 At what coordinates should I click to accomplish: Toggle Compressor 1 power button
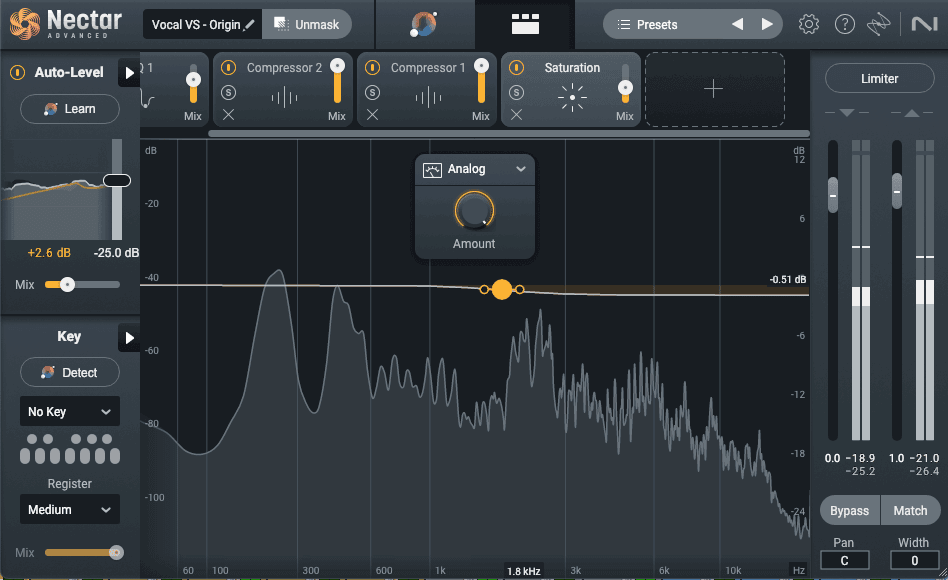coord(372,67)
